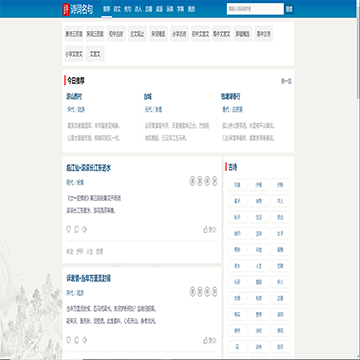Viewport: 360px width, 360px height.
Task: Open the 唐诗三百首 category
Action: coord(74,34)
